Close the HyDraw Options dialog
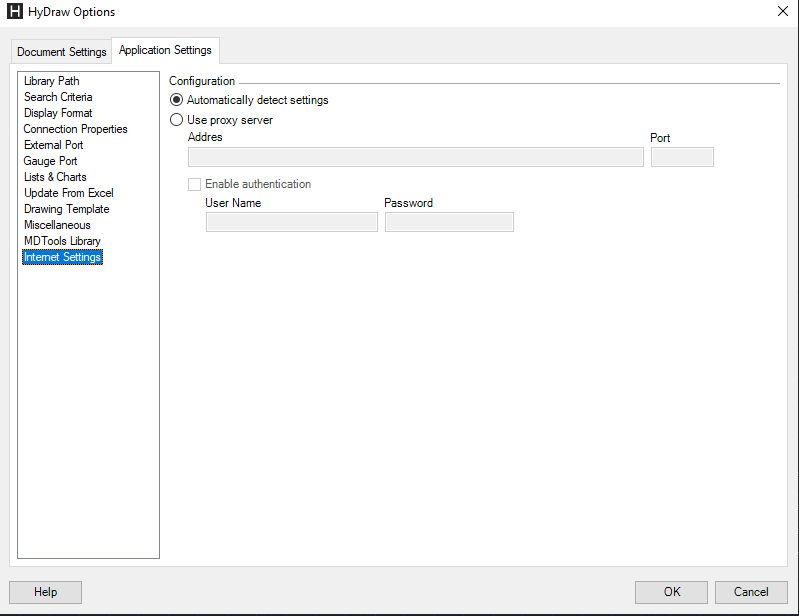Image resolution: width=799 pixels, height=616 pixels. (783, 11)
